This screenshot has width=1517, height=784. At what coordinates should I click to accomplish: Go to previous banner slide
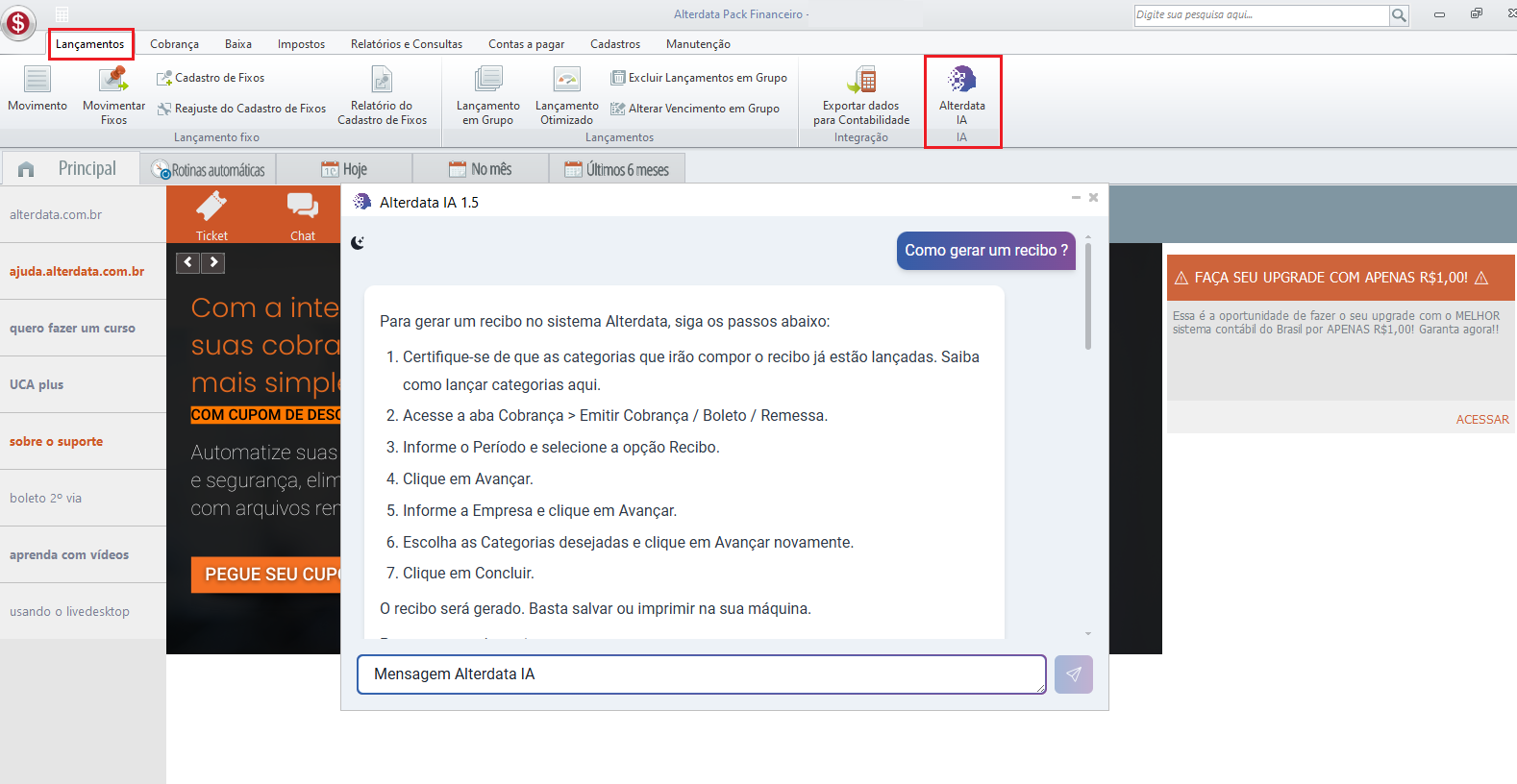[187, 262]
